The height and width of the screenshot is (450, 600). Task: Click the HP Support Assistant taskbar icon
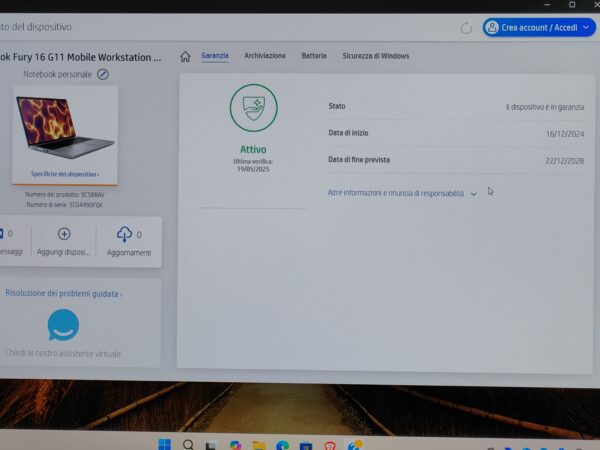(x=354, y=445)
